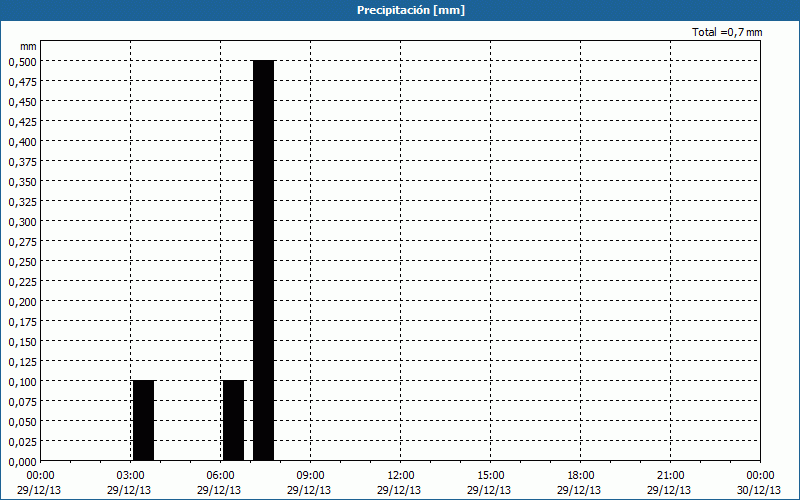Click the 21:00 29/12/13 time label
The image size is (800, 500).
[x=669, y=483]
